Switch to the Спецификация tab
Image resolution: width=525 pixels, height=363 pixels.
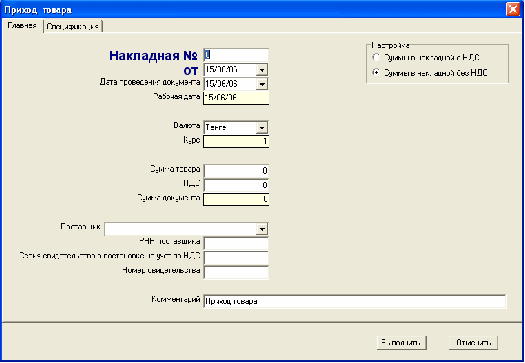coord(73,26)
